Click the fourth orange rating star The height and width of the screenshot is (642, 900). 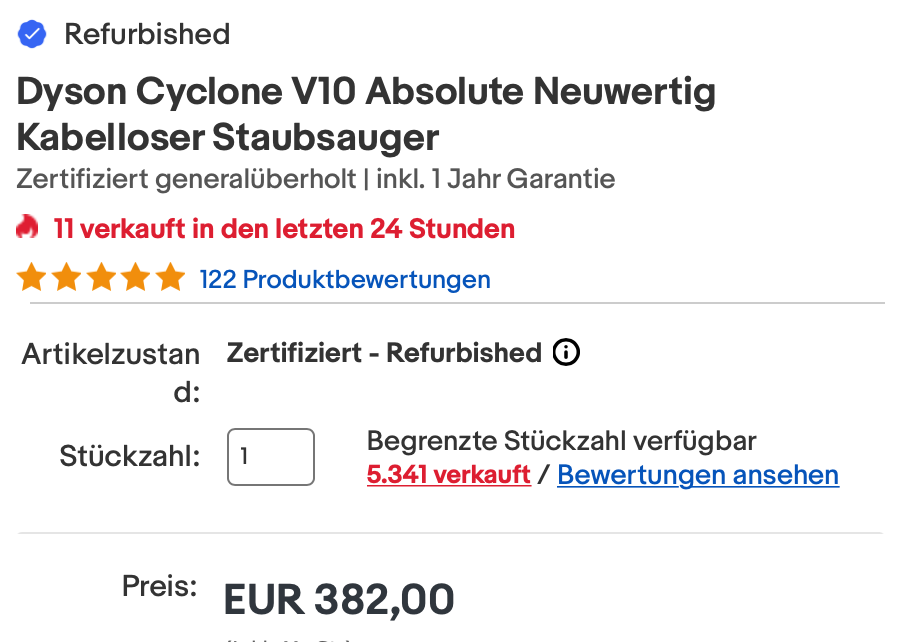tap(136, 278)
